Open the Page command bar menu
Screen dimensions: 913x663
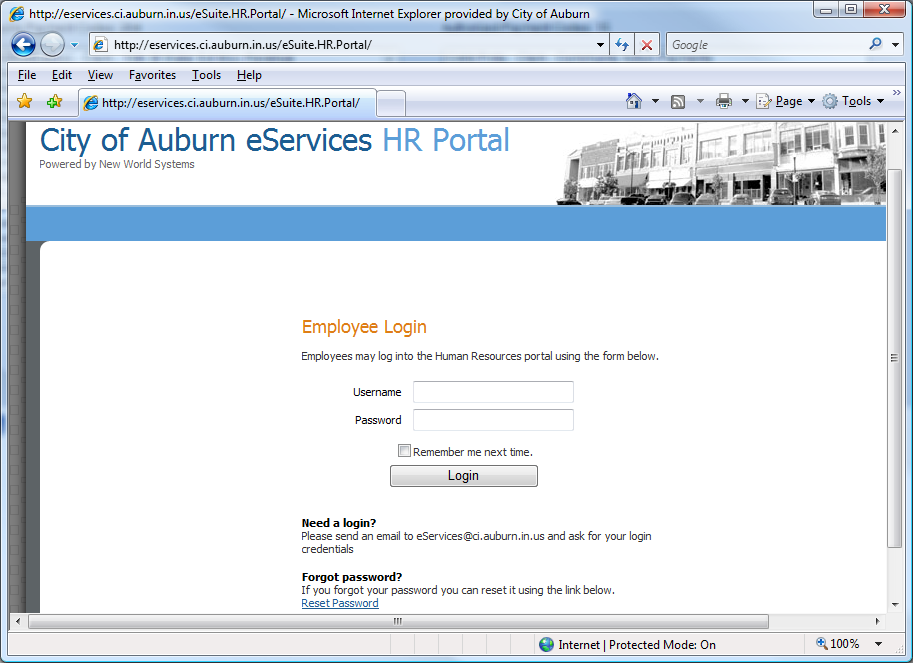786,101
